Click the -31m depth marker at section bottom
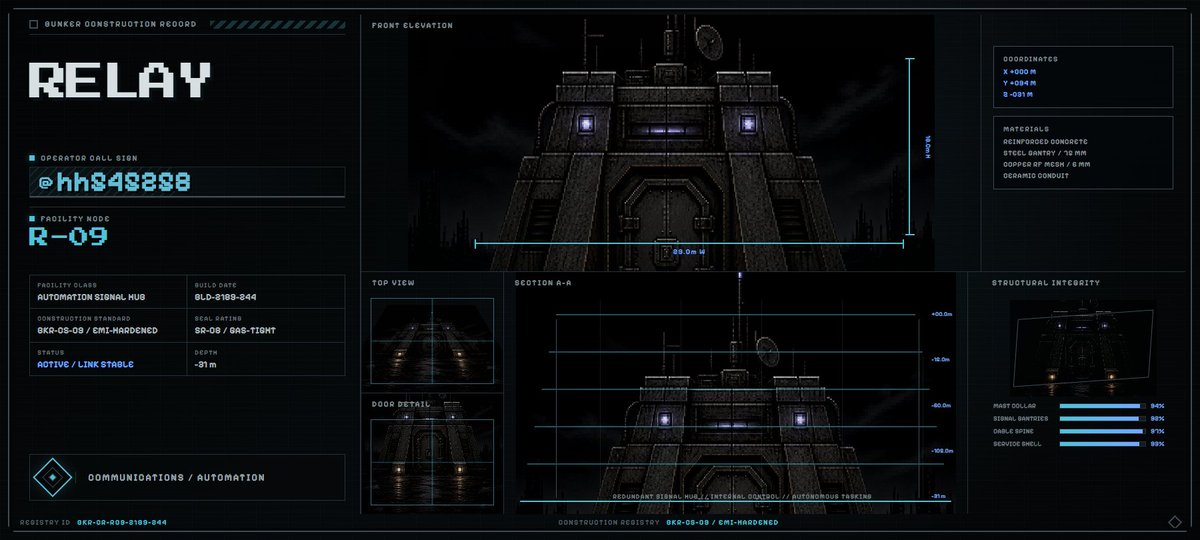 pyautogui.click(x=939, y=496)
